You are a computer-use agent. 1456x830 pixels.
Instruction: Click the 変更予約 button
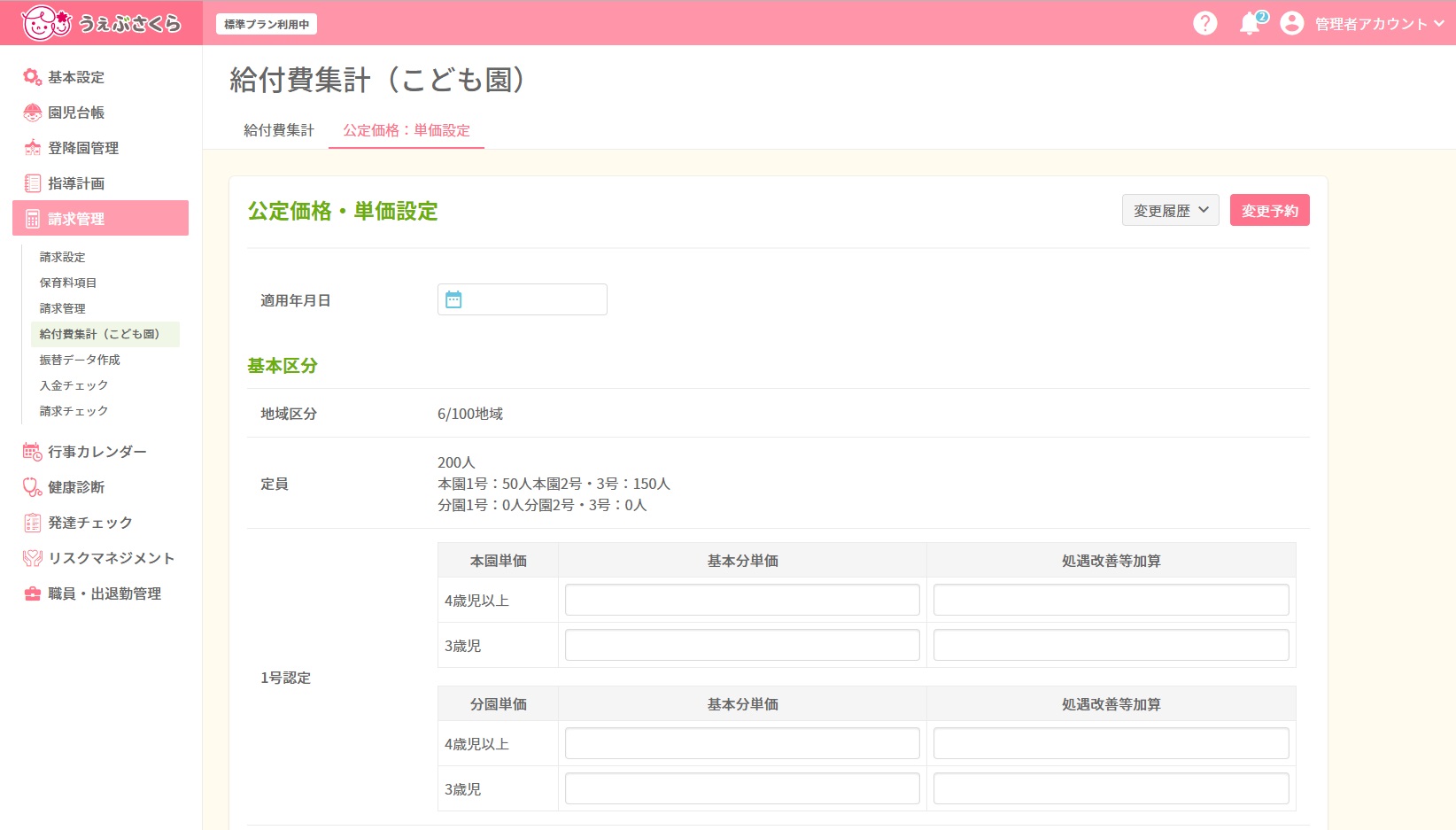tap(1269, 210)
